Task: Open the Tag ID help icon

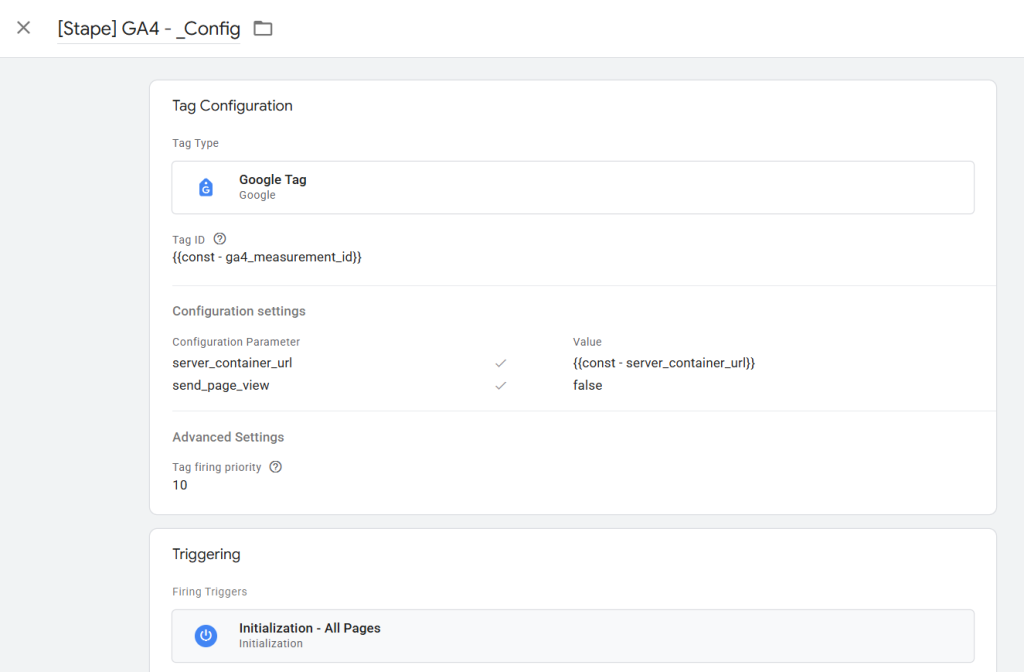Action: 220,239
